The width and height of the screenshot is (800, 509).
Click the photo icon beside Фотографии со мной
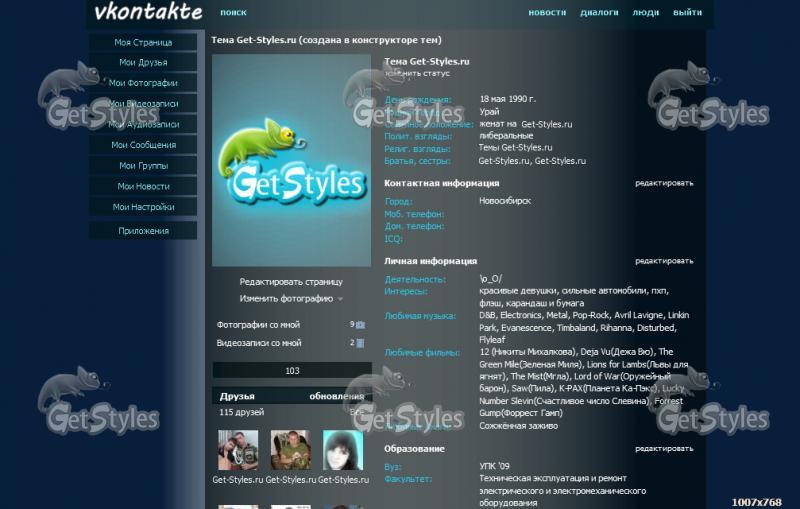[361, 325]
